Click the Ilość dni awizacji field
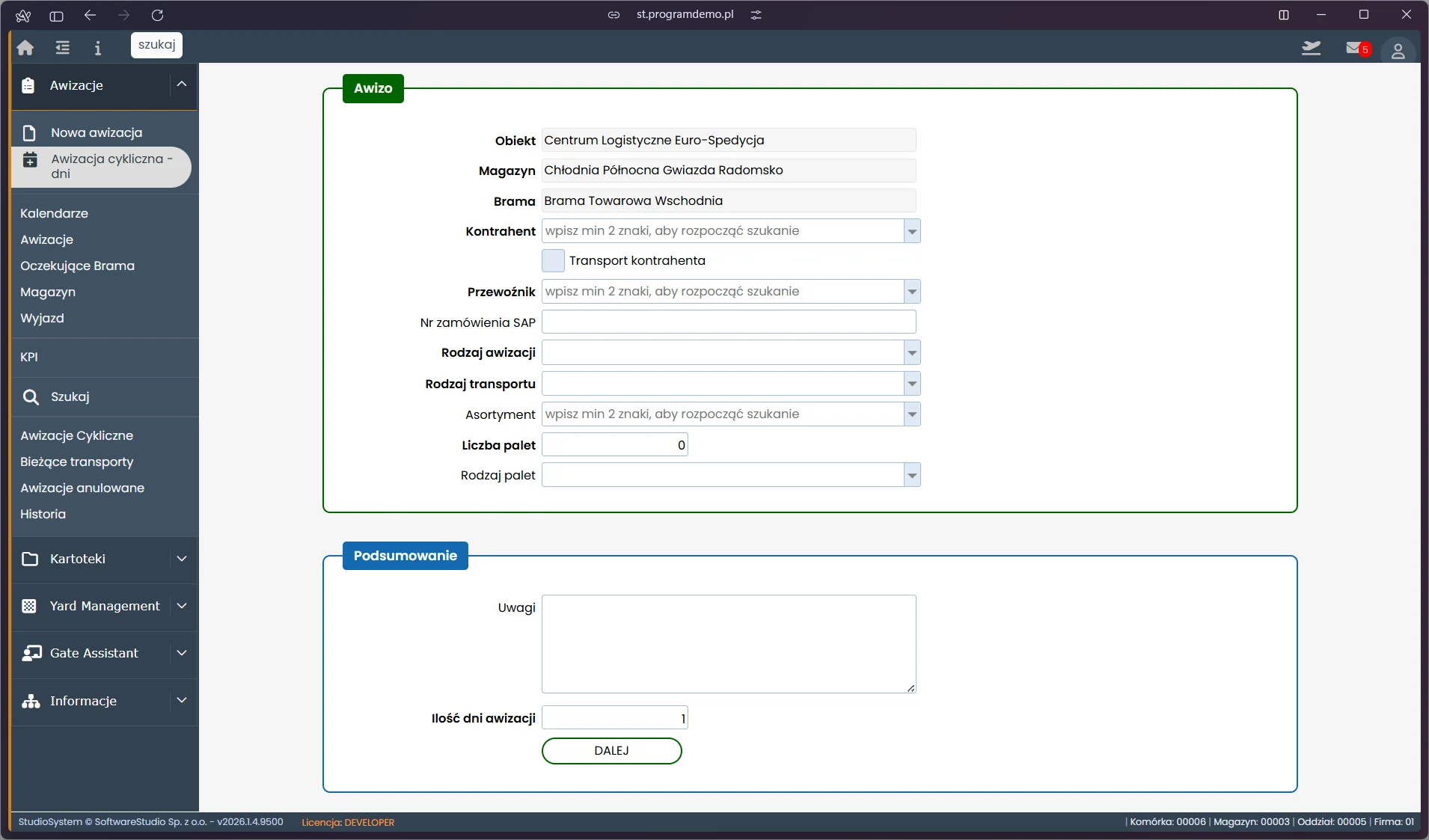This screenshot has width=1429, height=840. point(614,718)
